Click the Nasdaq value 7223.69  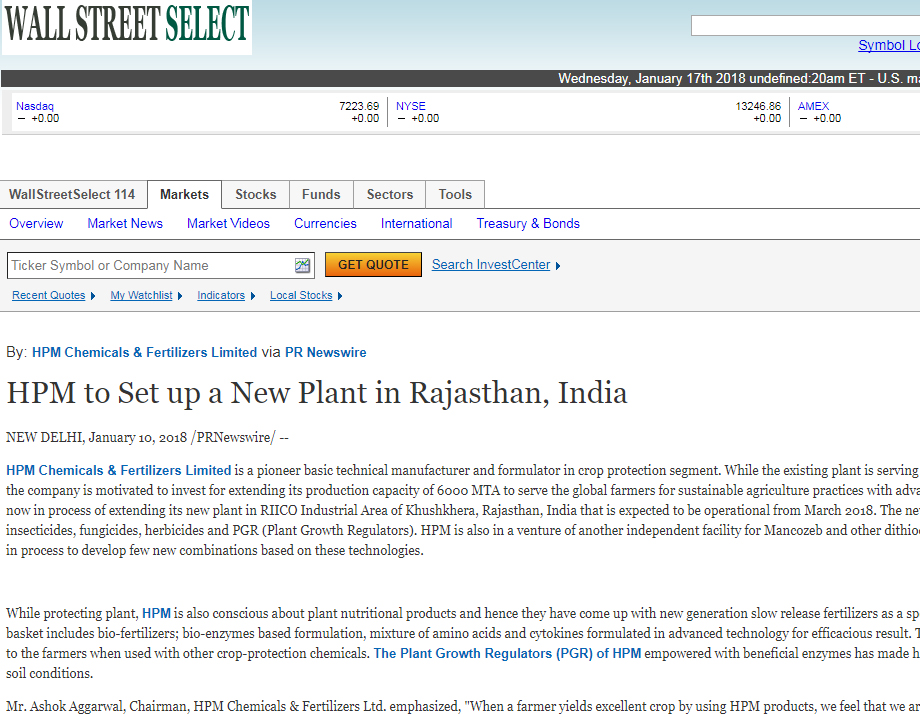pyautogui.click(x=359, y=106)
